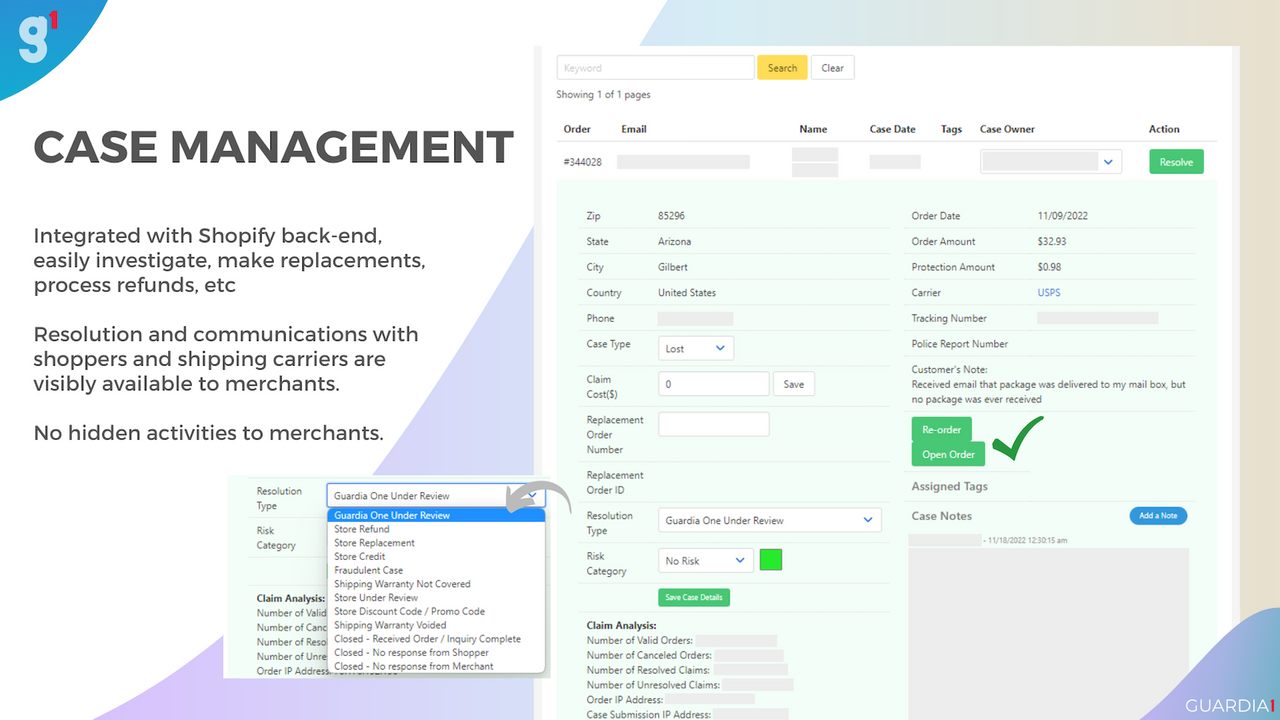This screenshot has height=720, width=1280.
Task: Click the Re-order button
Action: (x=941, y=430)
